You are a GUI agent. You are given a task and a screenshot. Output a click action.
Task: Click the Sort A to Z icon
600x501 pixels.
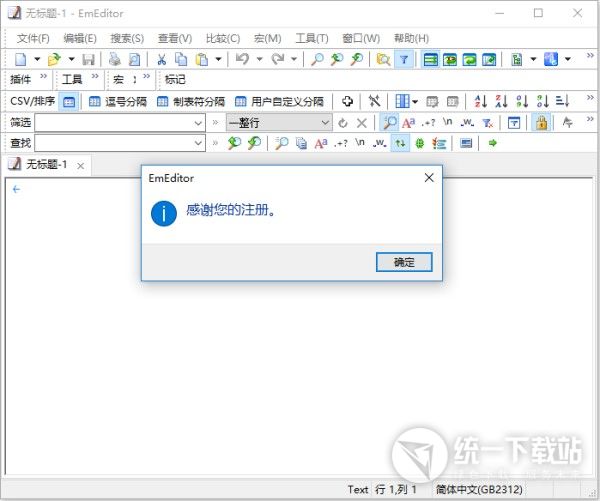(481, 101)
